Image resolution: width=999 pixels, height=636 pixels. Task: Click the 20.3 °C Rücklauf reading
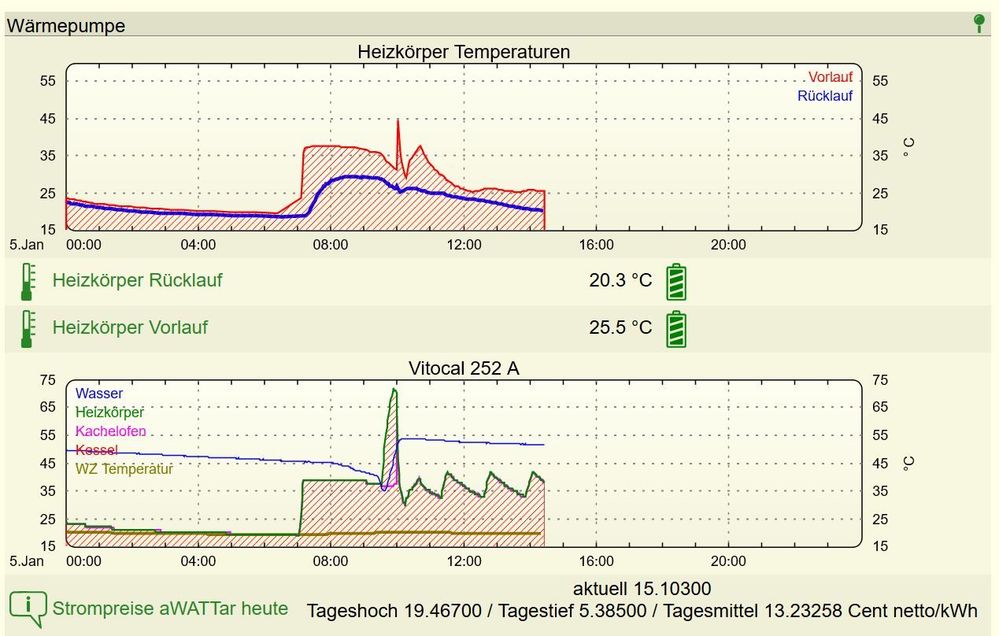[621, 280]
